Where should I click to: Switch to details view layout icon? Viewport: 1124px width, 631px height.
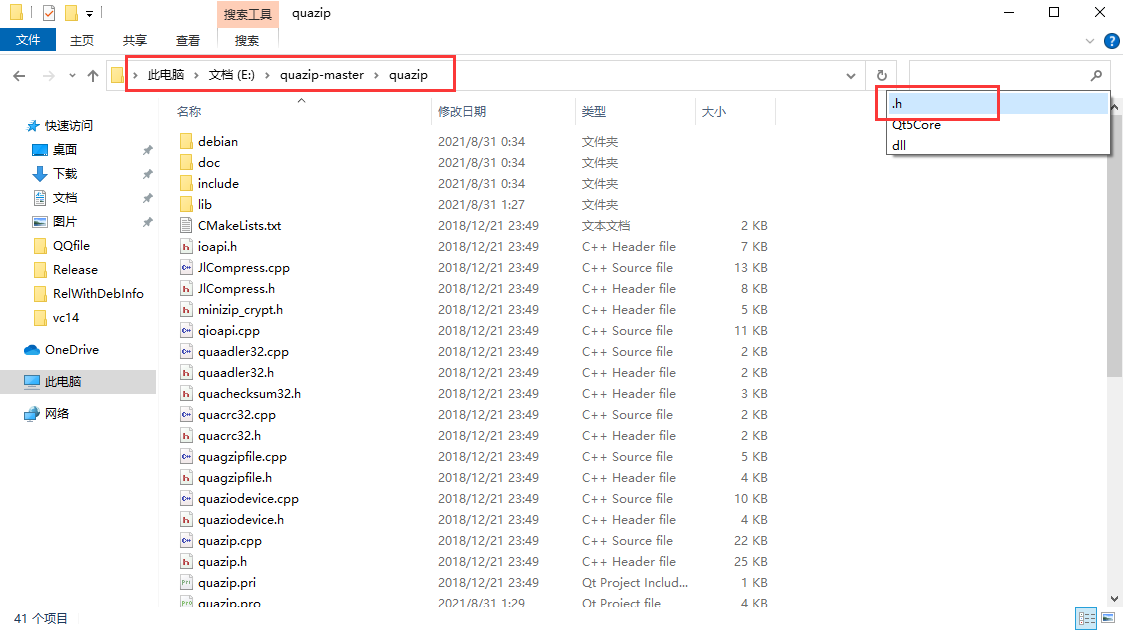click(x=1087, y=617)
